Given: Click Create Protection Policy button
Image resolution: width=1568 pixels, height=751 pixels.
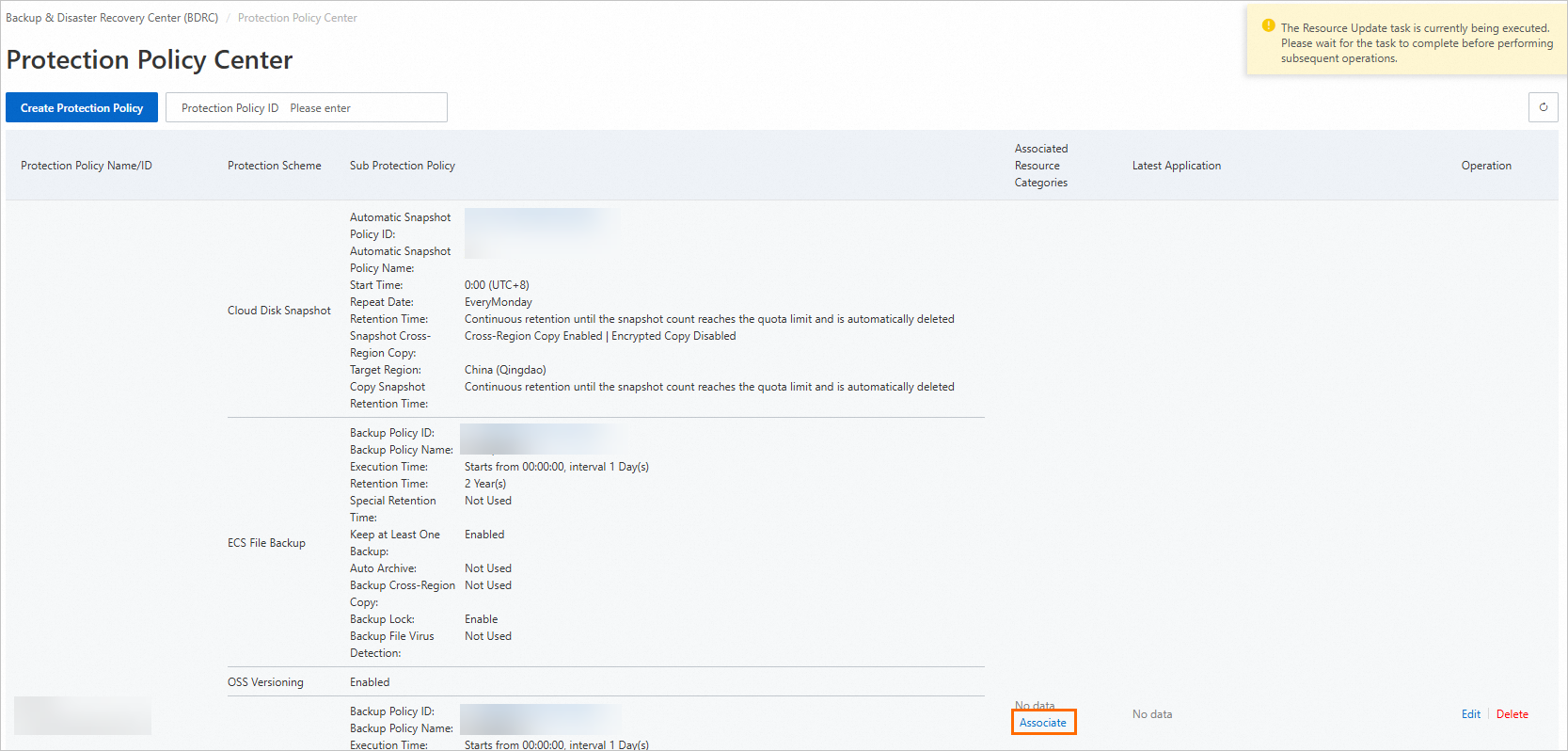Looking at the screenshot, I should tap(82, 107).
